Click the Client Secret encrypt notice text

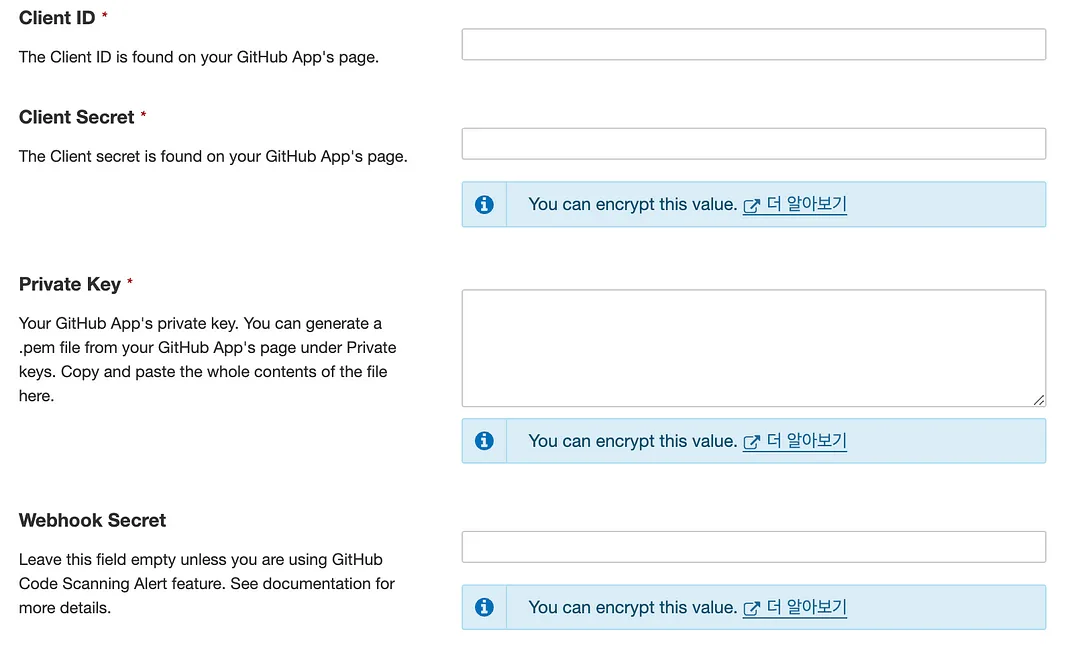632,204
